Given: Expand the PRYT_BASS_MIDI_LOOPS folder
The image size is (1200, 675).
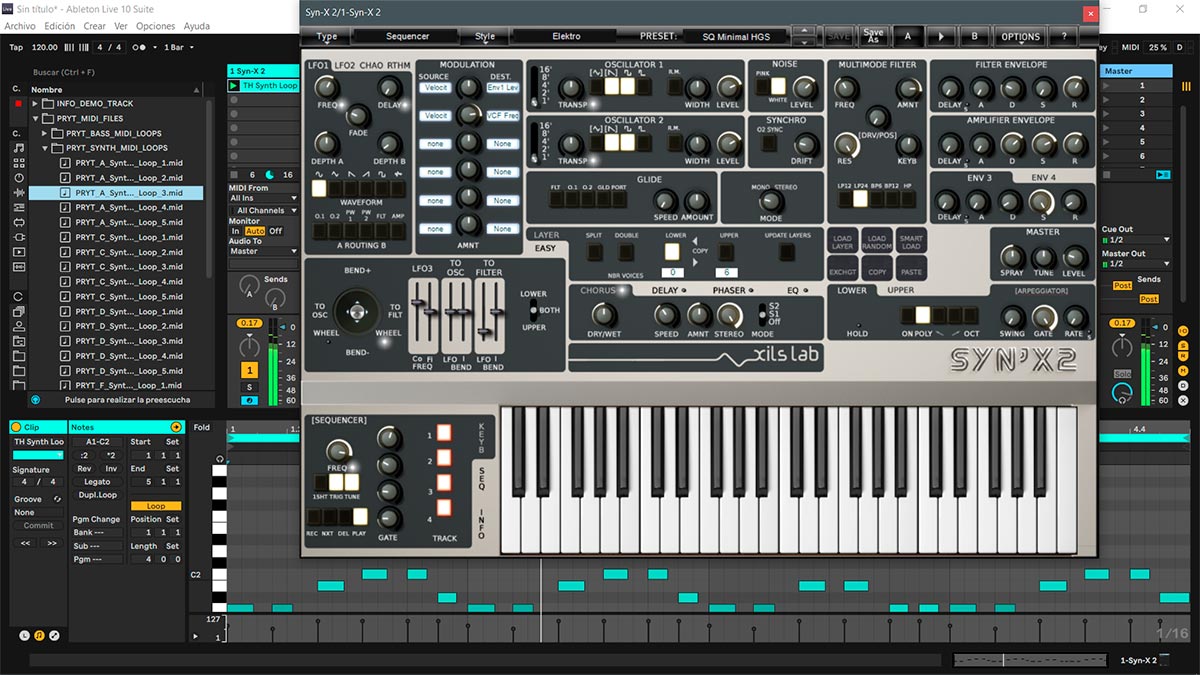Looking at the screenshot, I should pos(46,133).
